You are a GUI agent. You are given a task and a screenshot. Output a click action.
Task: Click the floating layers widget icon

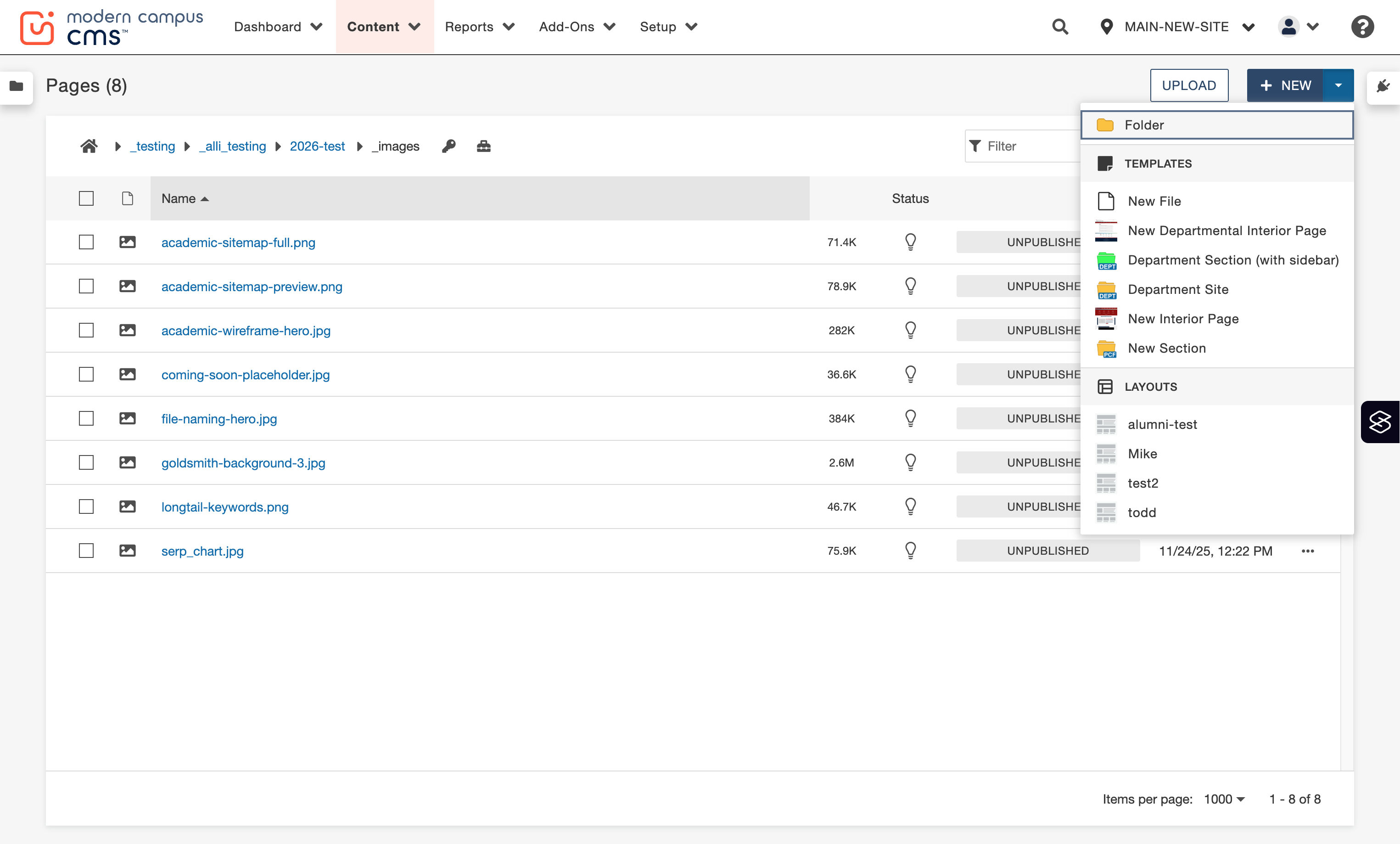(1380, 422)
